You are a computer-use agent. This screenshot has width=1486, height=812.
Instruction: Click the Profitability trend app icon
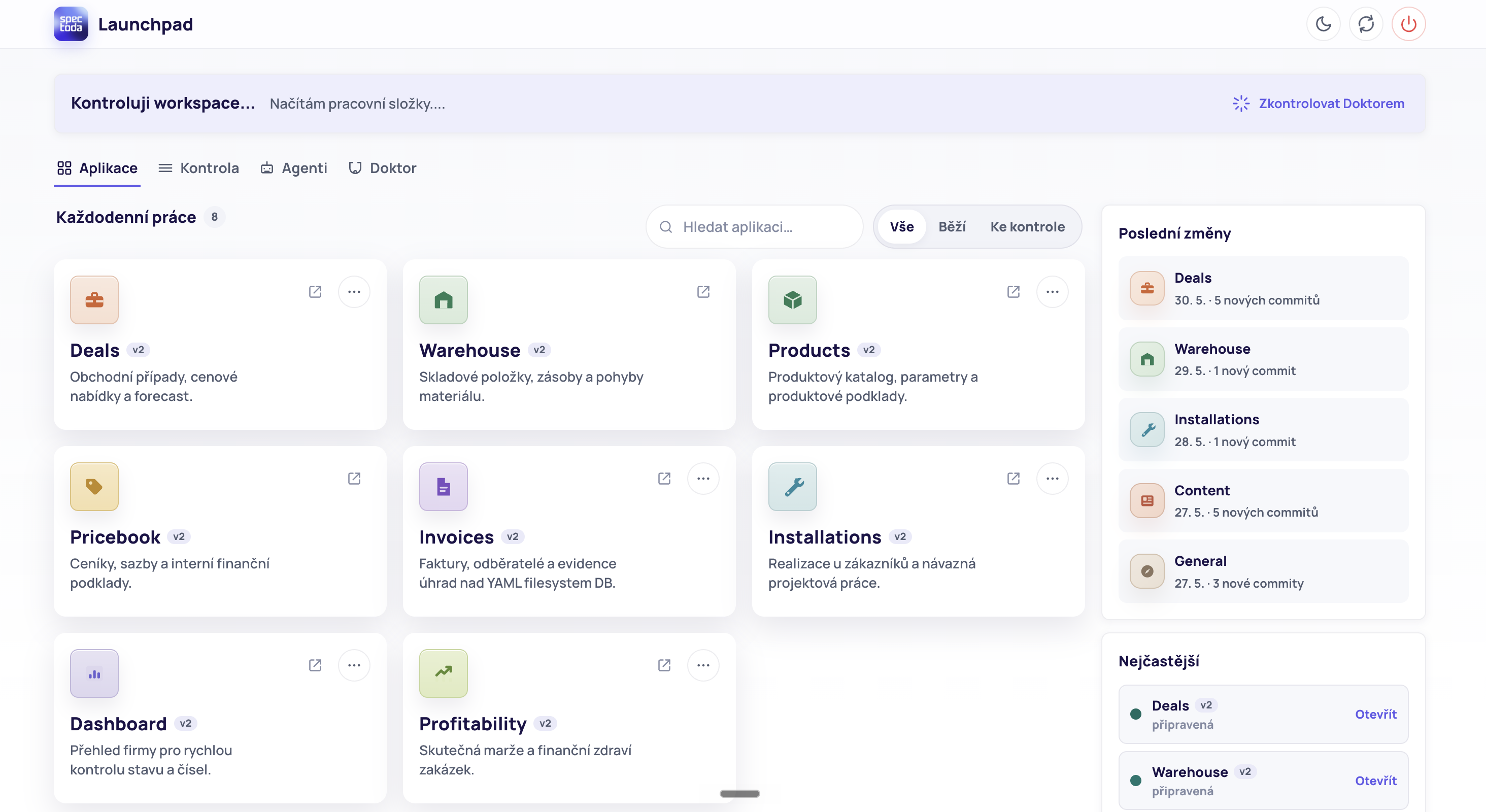pos(444,673)
